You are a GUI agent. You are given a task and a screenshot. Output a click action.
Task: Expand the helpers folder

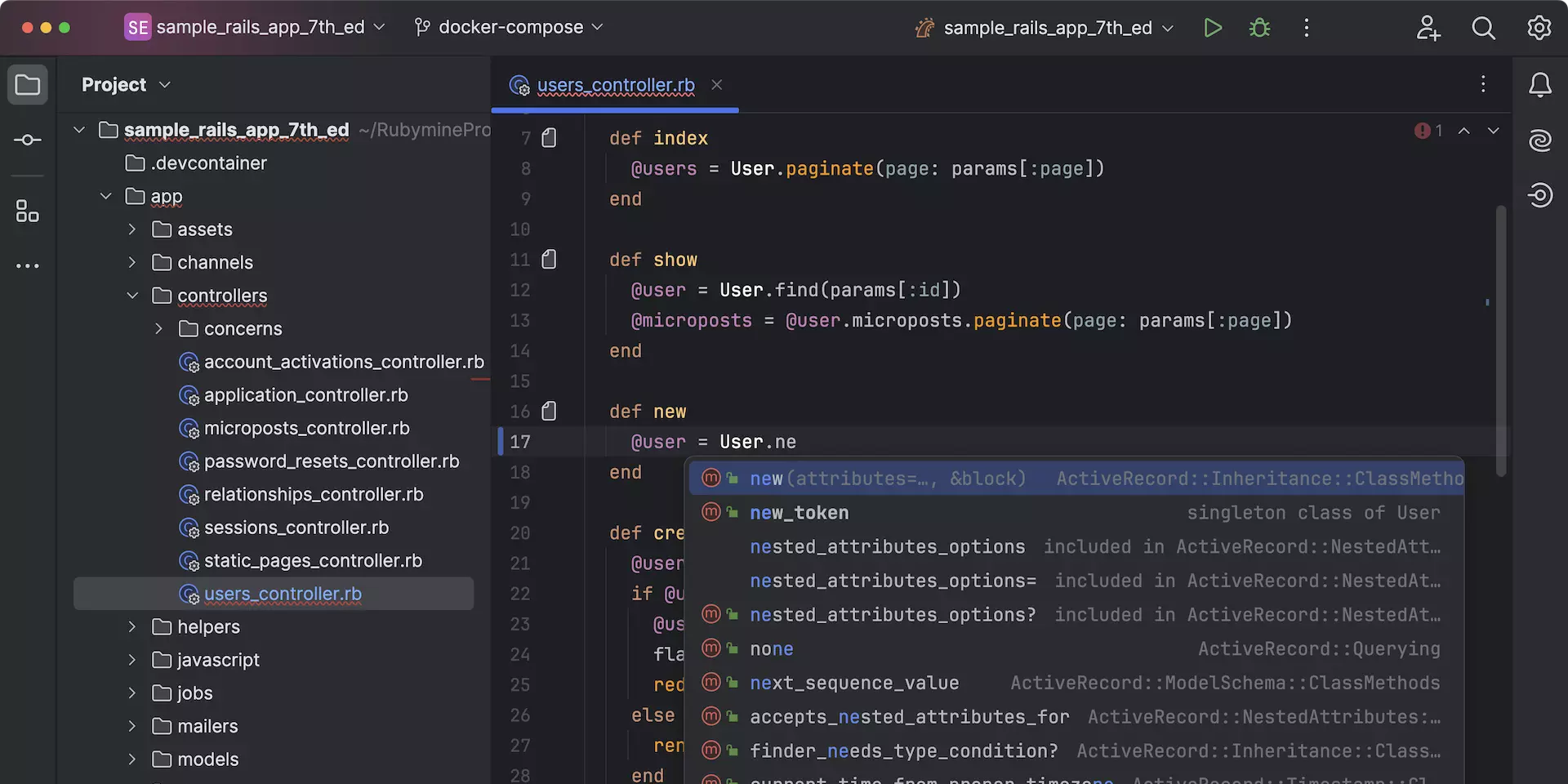[x=132, y=626]
